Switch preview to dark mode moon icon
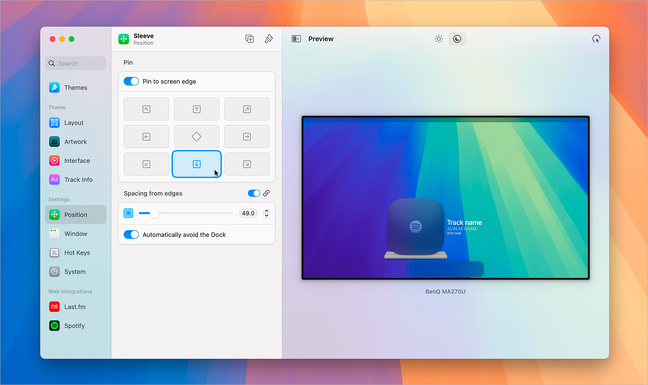Viewport: 648px width, 385px height. click(x=457, y=39)
